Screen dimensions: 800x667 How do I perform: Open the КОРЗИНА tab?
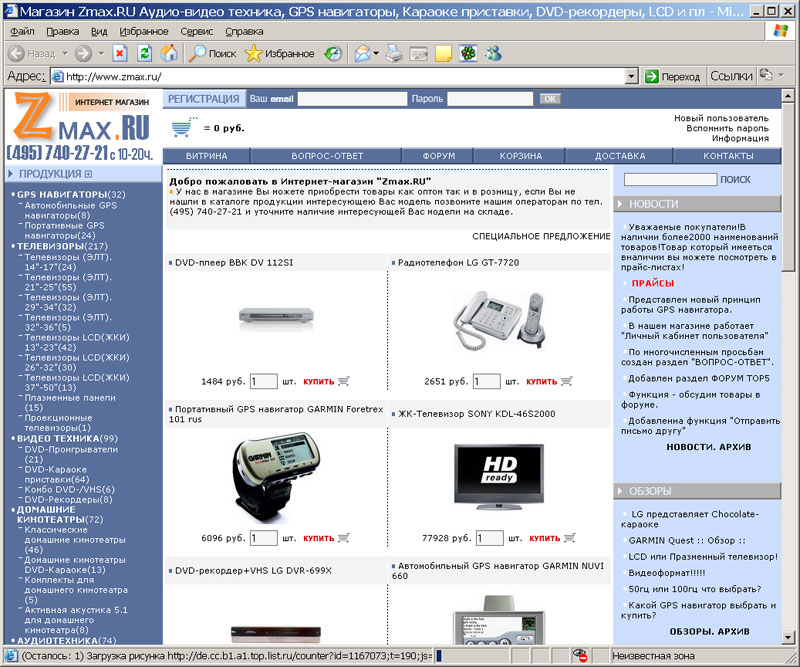[x=520, y=156]
